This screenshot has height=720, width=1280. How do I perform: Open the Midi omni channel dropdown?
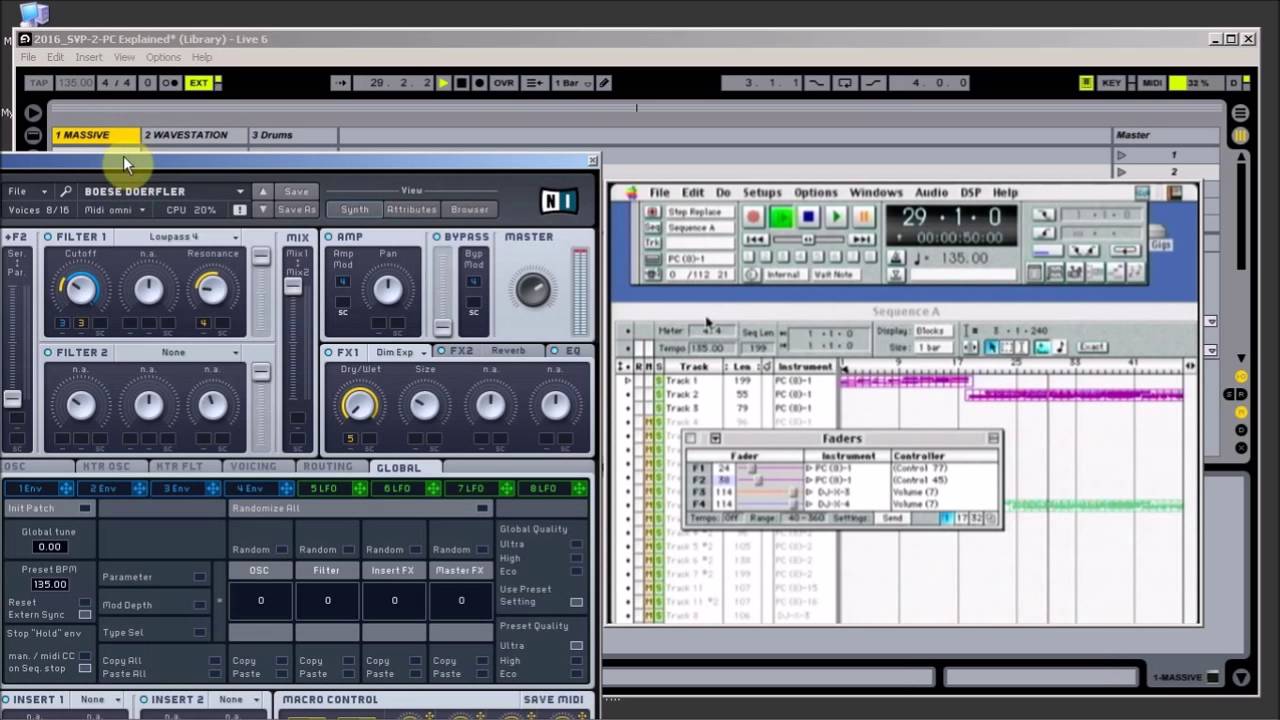click(x=115, y=210)
